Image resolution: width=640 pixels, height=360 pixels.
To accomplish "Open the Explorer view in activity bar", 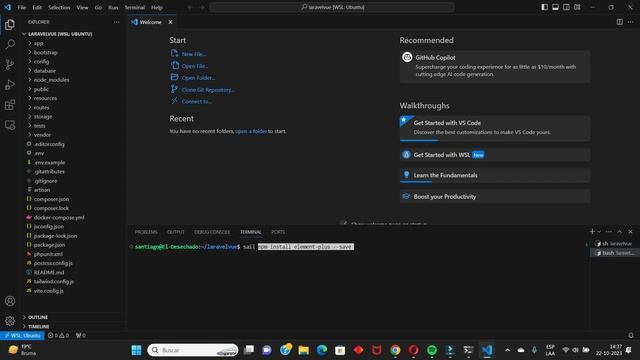I will click(x=10, y=24).
